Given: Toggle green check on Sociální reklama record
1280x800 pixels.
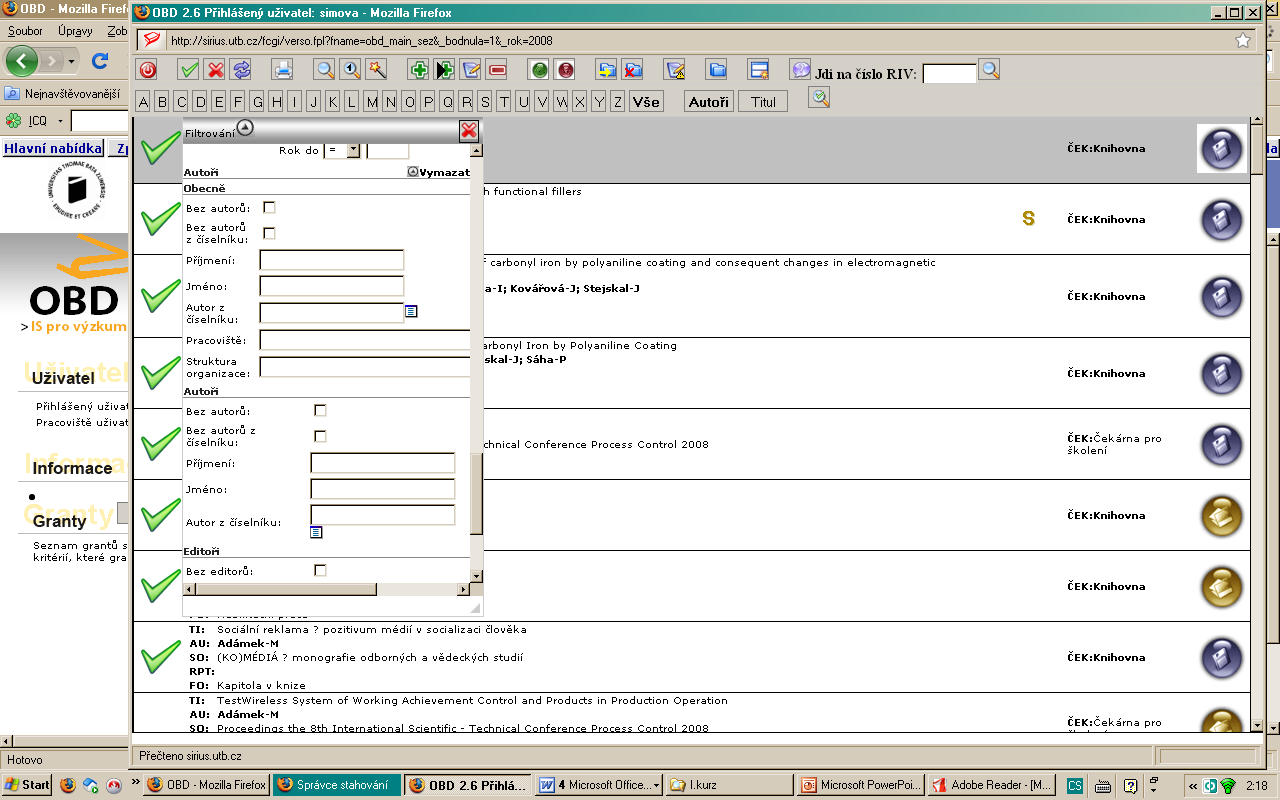Looking at the screenshot, I should tap(160, 658).
